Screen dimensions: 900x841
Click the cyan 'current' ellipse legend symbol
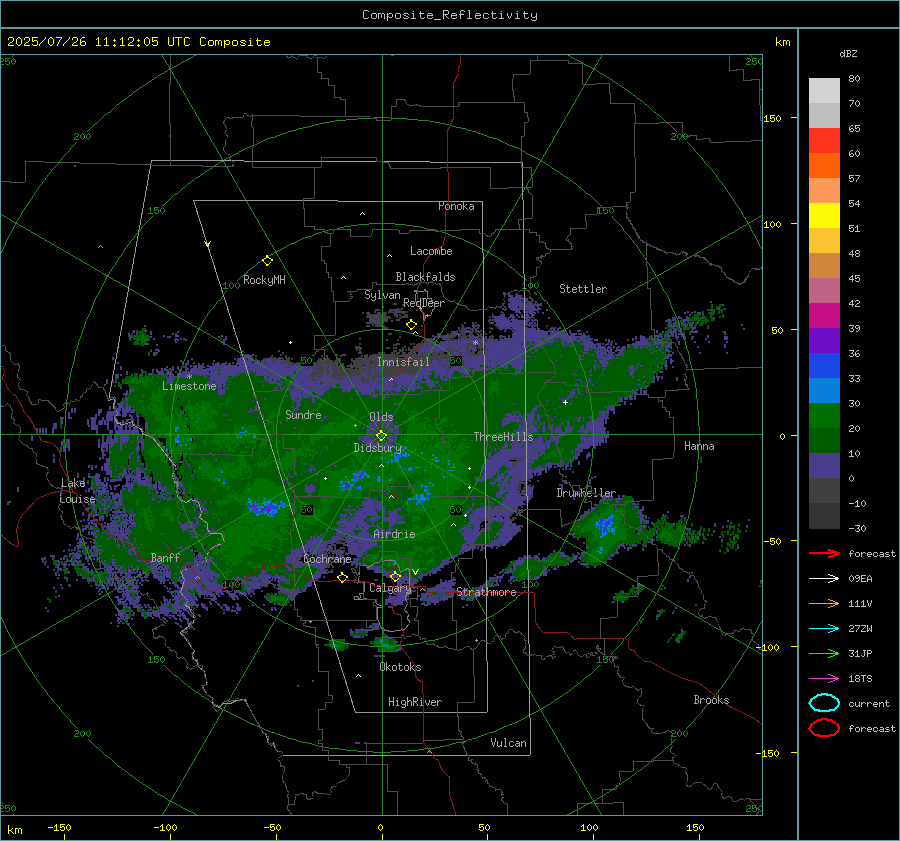pyautogui.click(x=824, y=703)
